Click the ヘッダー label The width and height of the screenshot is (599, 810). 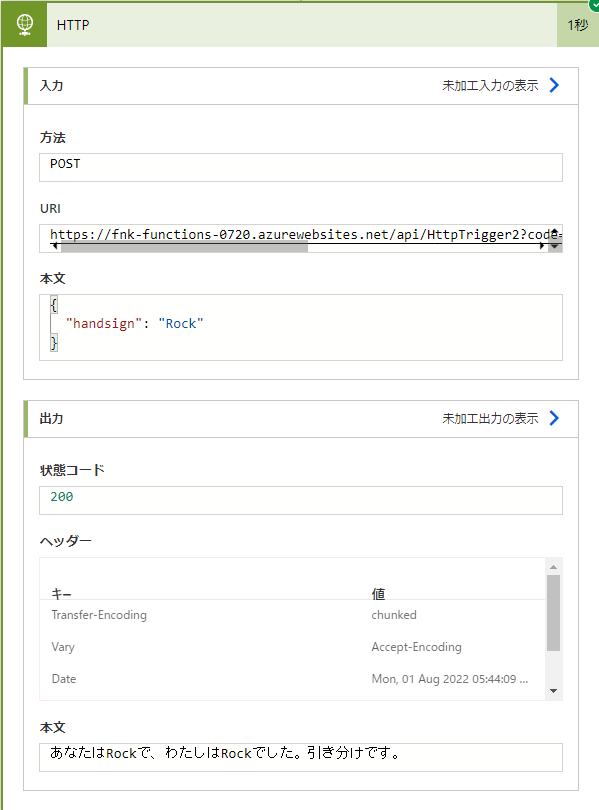point(66,541)
